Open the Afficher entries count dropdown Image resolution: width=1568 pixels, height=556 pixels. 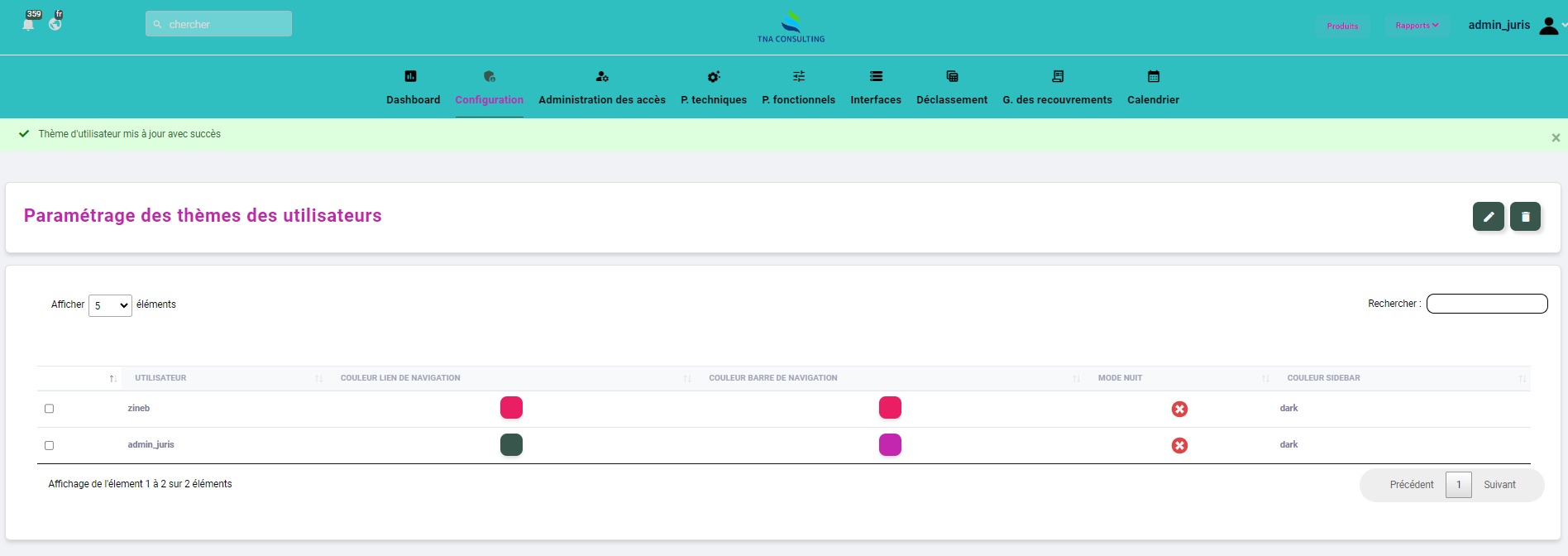(110, 305)
